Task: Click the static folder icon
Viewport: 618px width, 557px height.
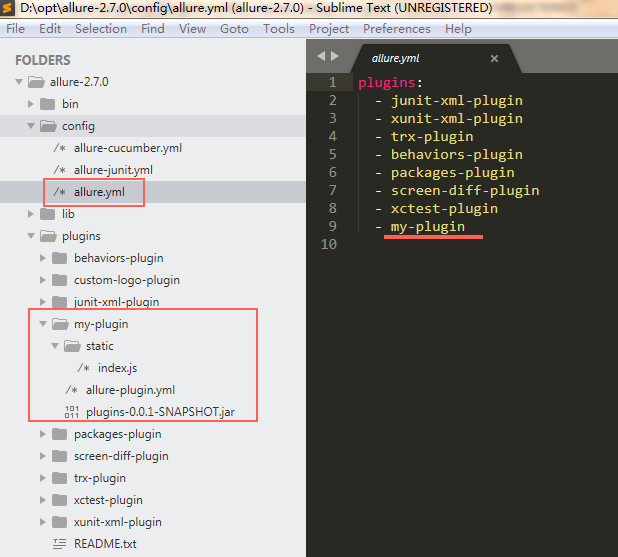Action: point(72,346)
